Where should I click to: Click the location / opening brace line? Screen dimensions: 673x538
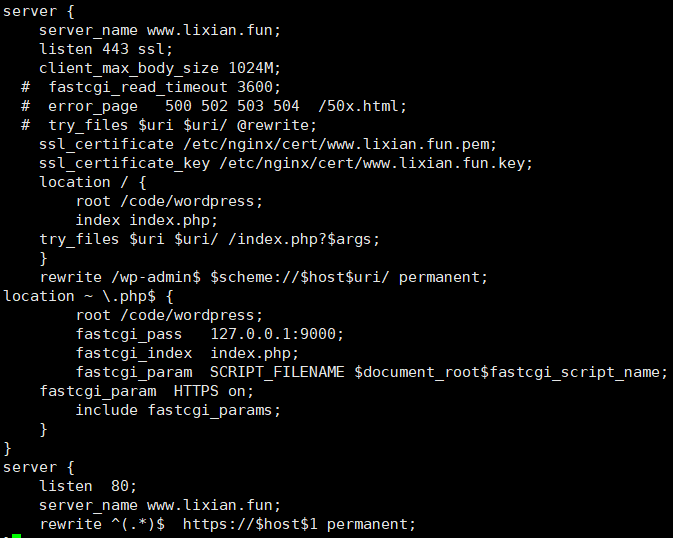(x=93, y=182)
